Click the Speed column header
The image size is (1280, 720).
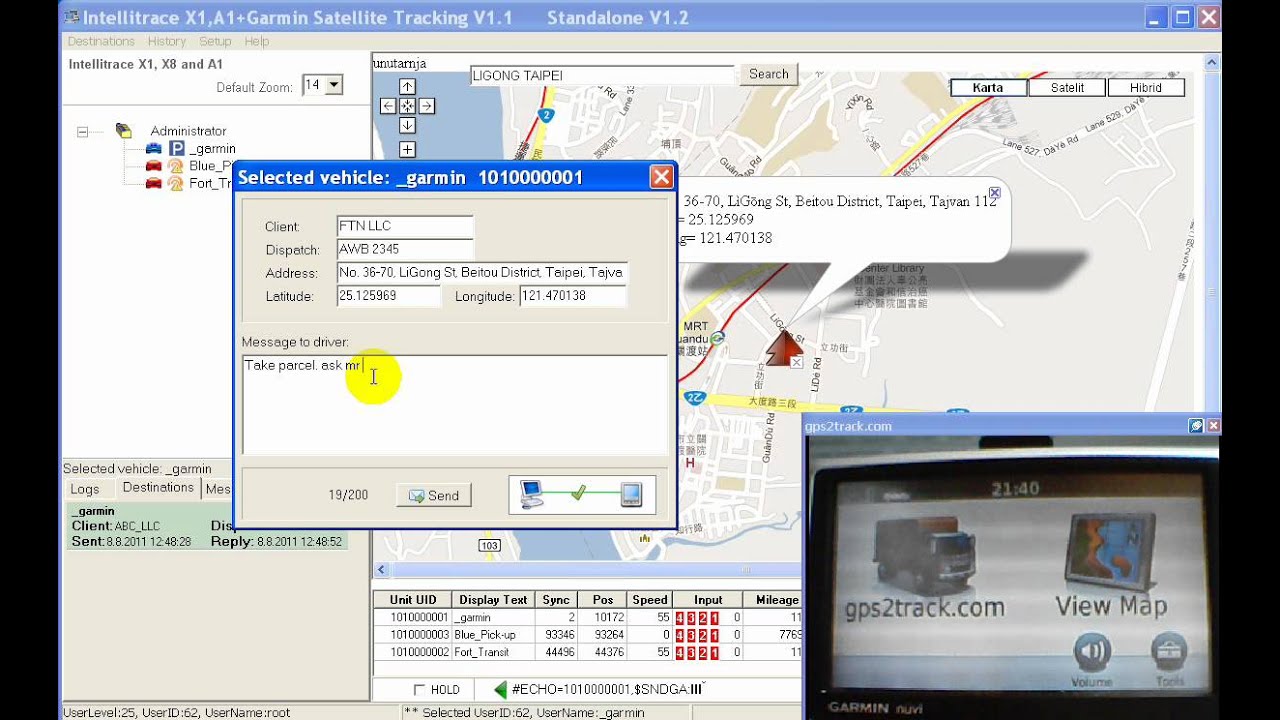point(650,600)
